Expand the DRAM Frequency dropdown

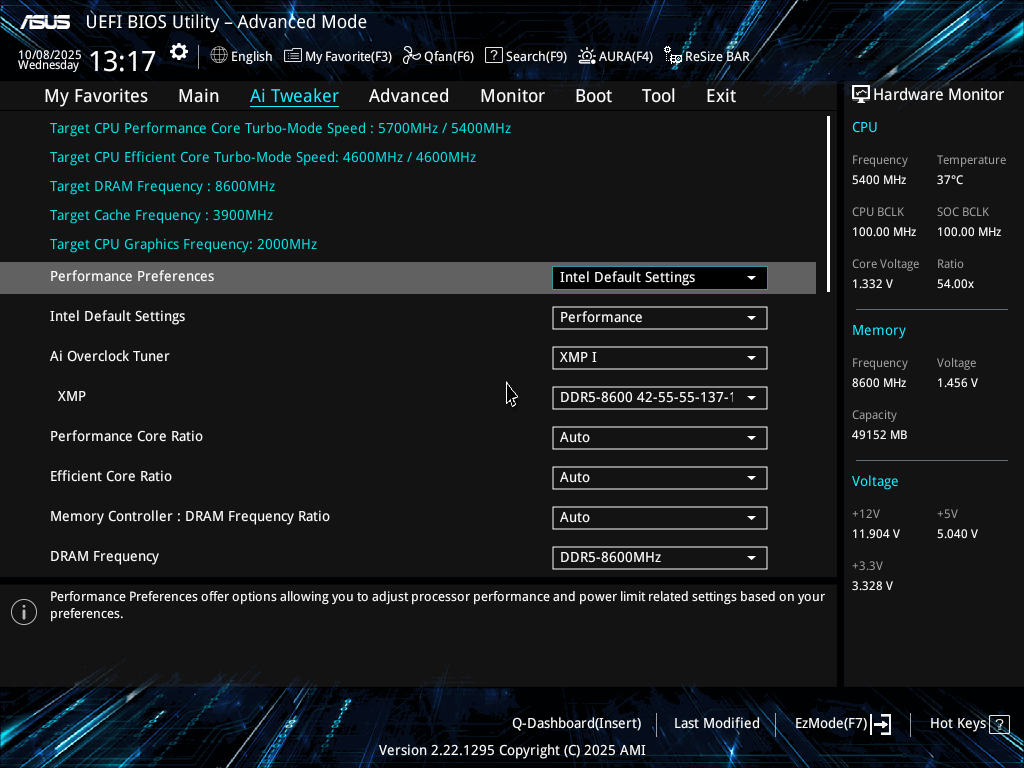tap(659, 558)
